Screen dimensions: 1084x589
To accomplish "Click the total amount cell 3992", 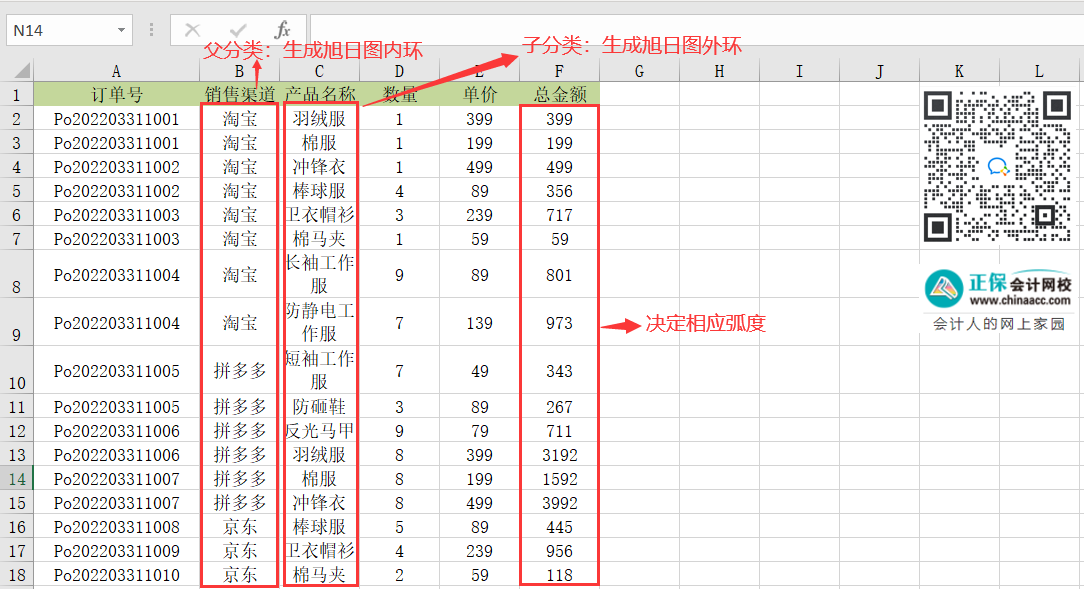I will coord(559,503).
